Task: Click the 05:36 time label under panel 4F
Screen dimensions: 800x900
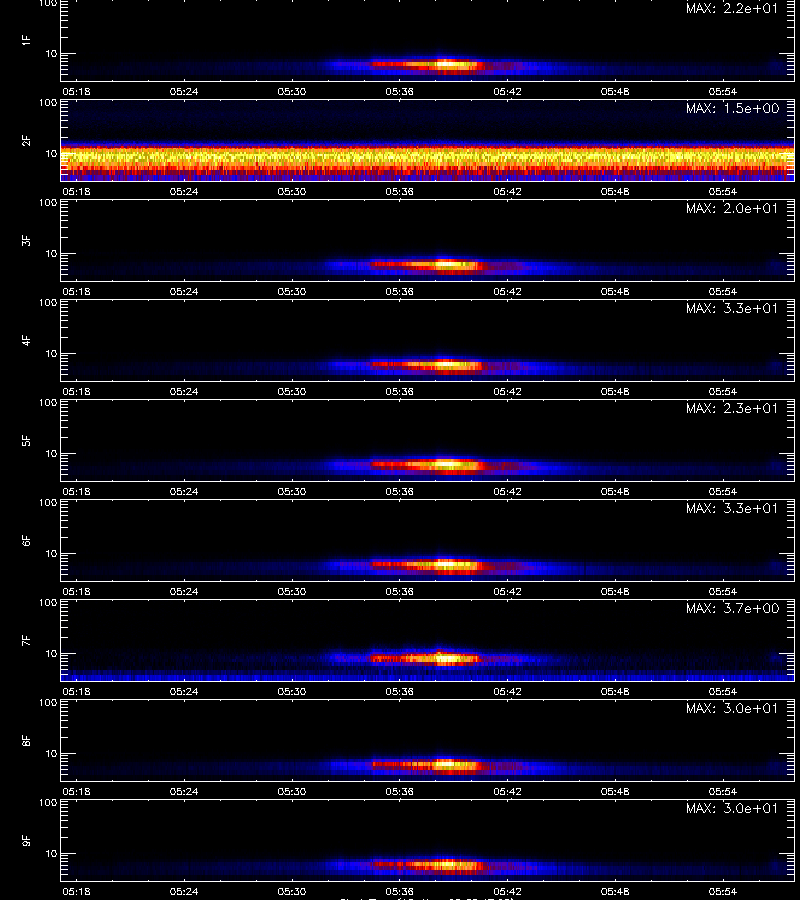Action: coord(399,391)
